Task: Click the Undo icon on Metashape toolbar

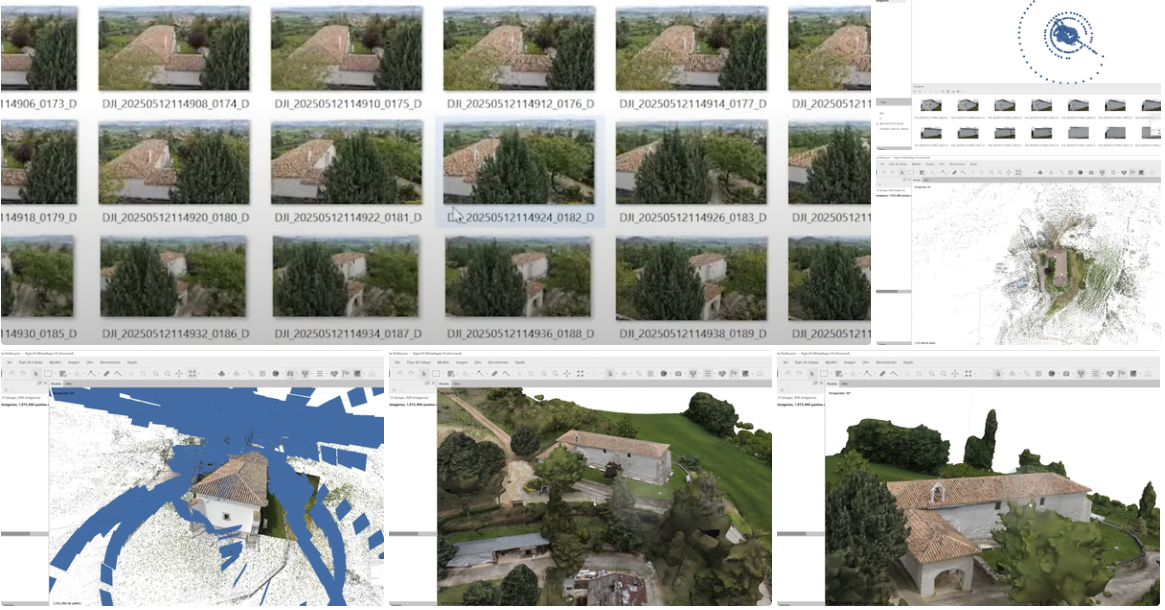Action: (x=12, y=373)
